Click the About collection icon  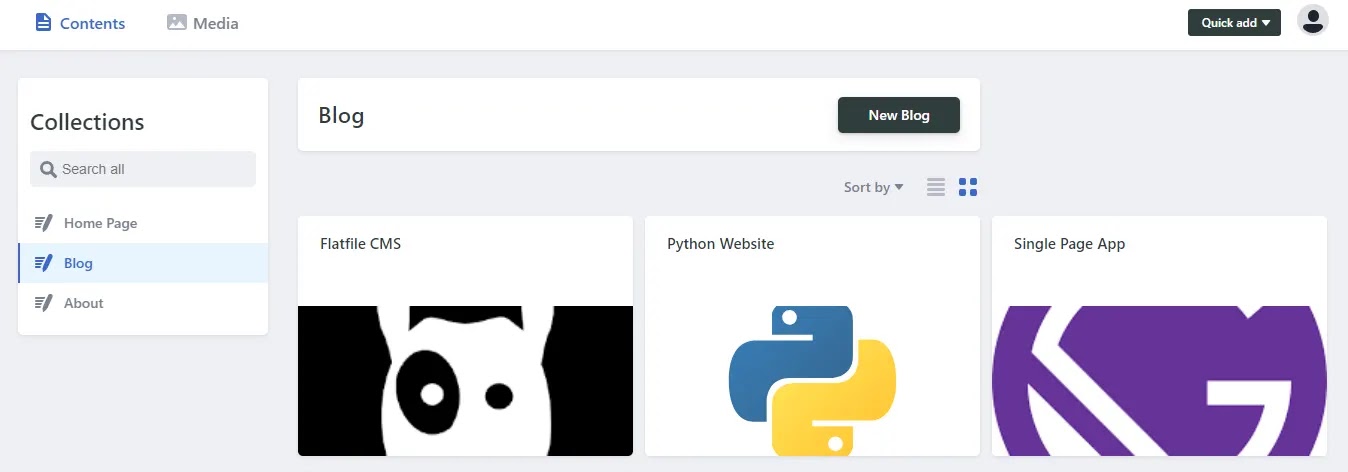(x=43, y=303)
